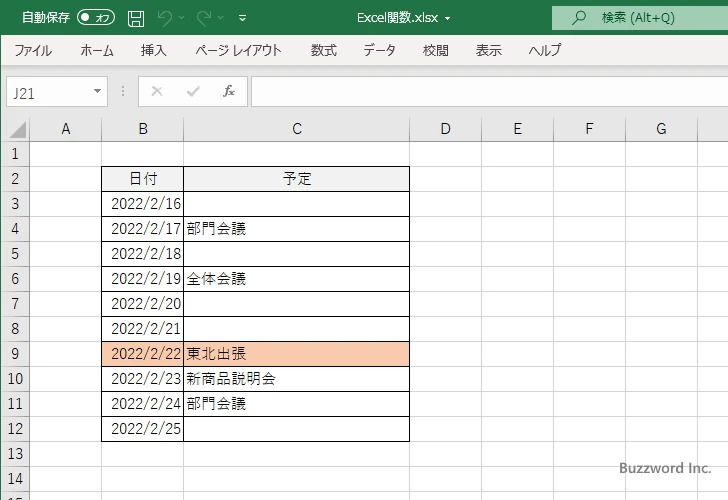
Task: Select the cell 新商品説明会
Action: point(297,379)
